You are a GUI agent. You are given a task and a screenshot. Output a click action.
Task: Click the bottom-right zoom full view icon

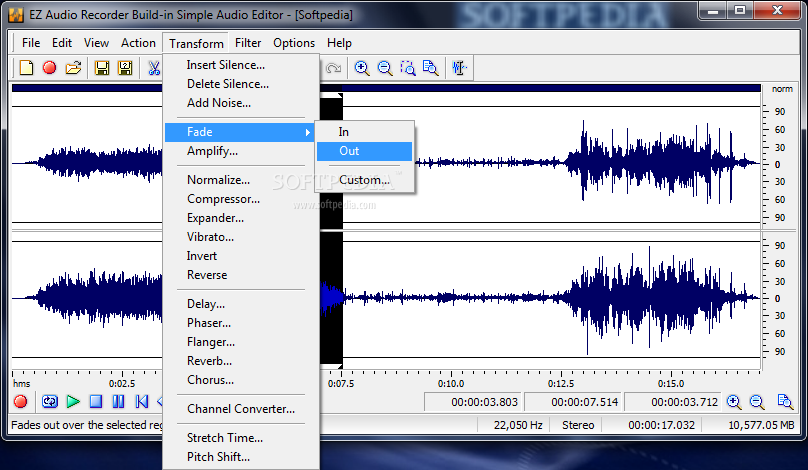(x=785, y=401)
